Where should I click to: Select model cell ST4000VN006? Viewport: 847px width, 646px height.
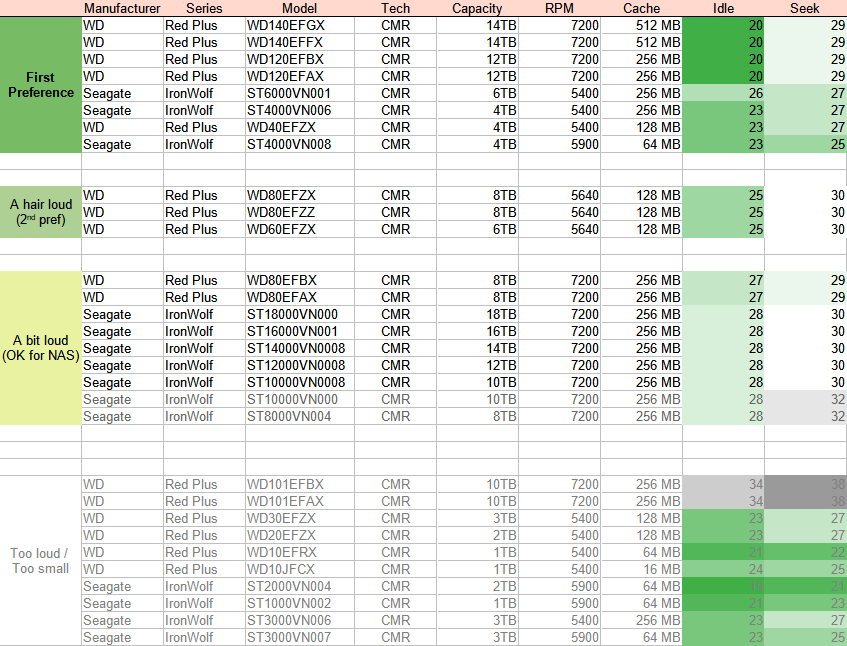point(300,110)
